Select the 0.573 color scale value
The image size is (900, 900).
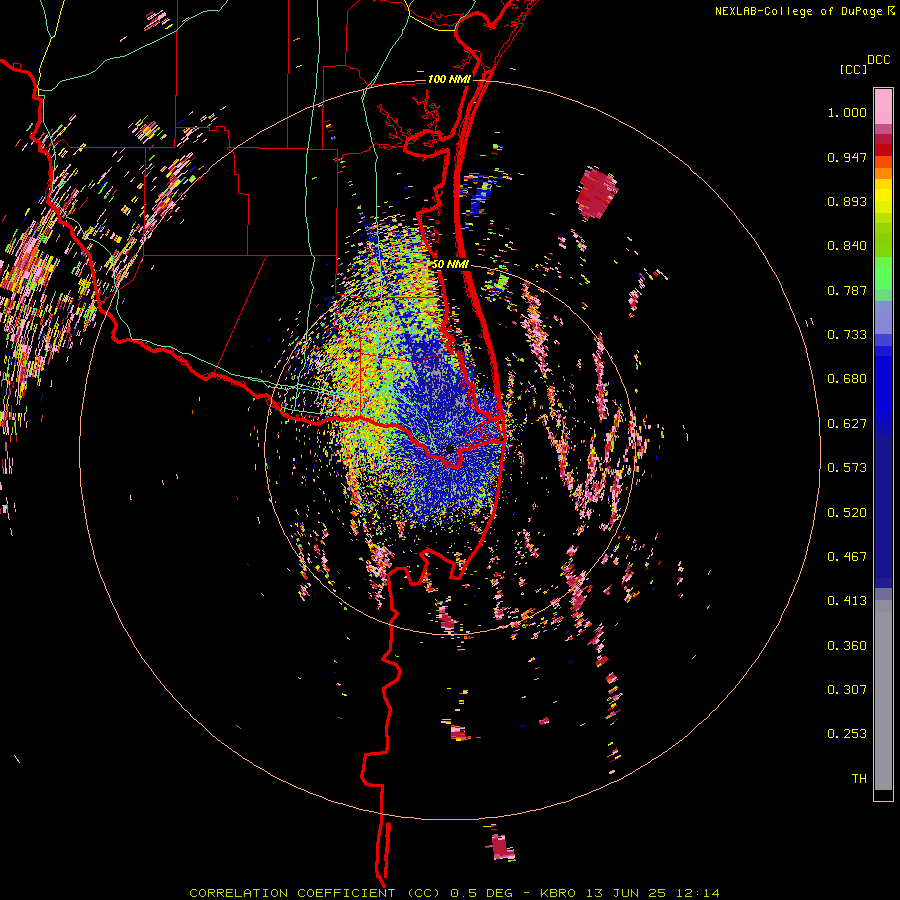847,468
